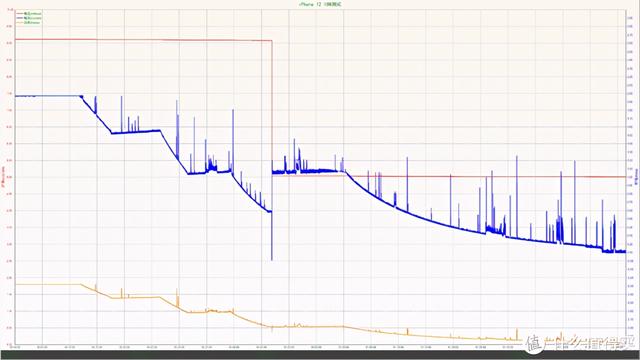640x360 pixels.
Task: Click the legend box in chart corner
Action: (x=29, y=18)
